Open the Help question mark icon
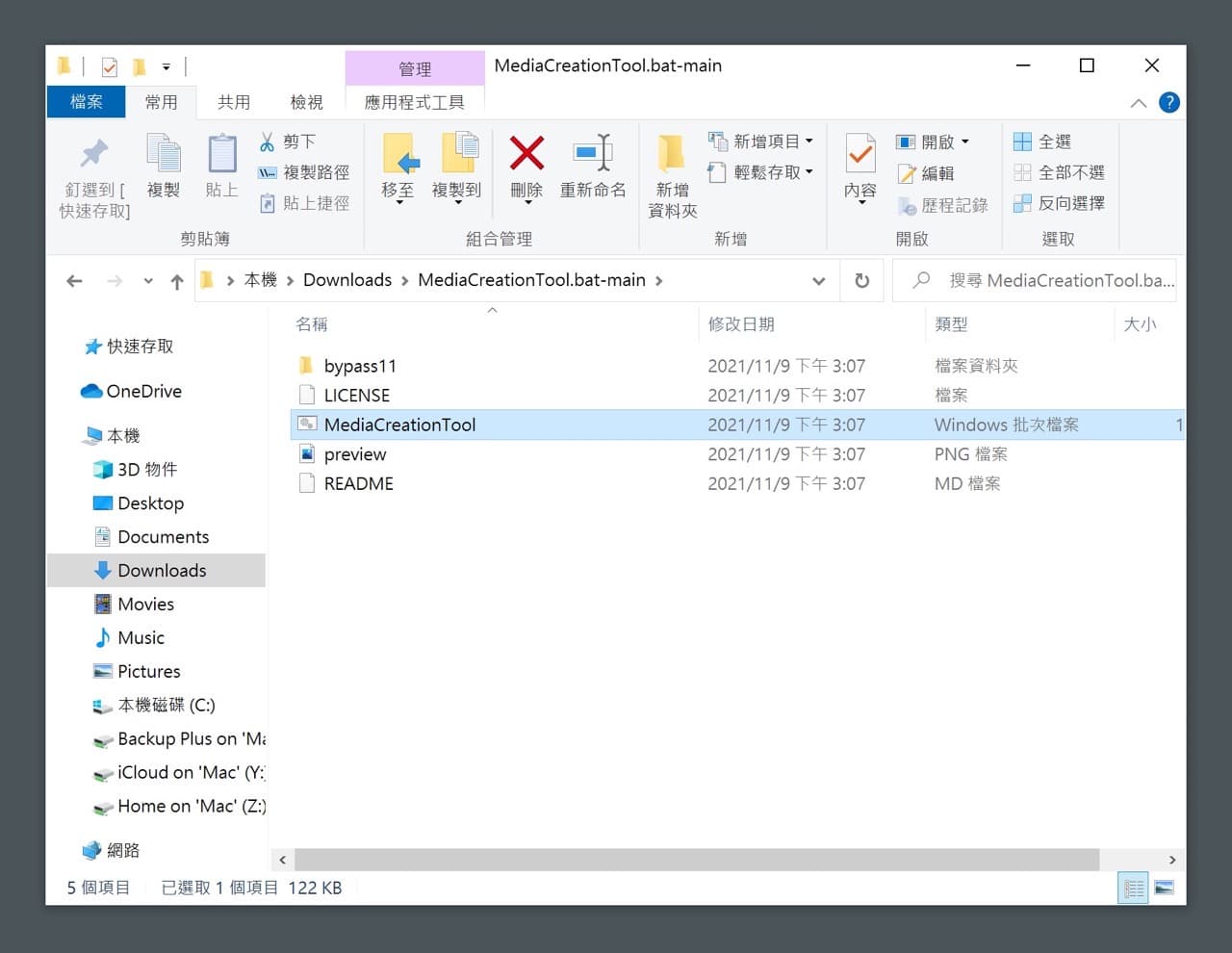The height and width of the screenshot is (953, 1232). click(x=1169, y=102)
